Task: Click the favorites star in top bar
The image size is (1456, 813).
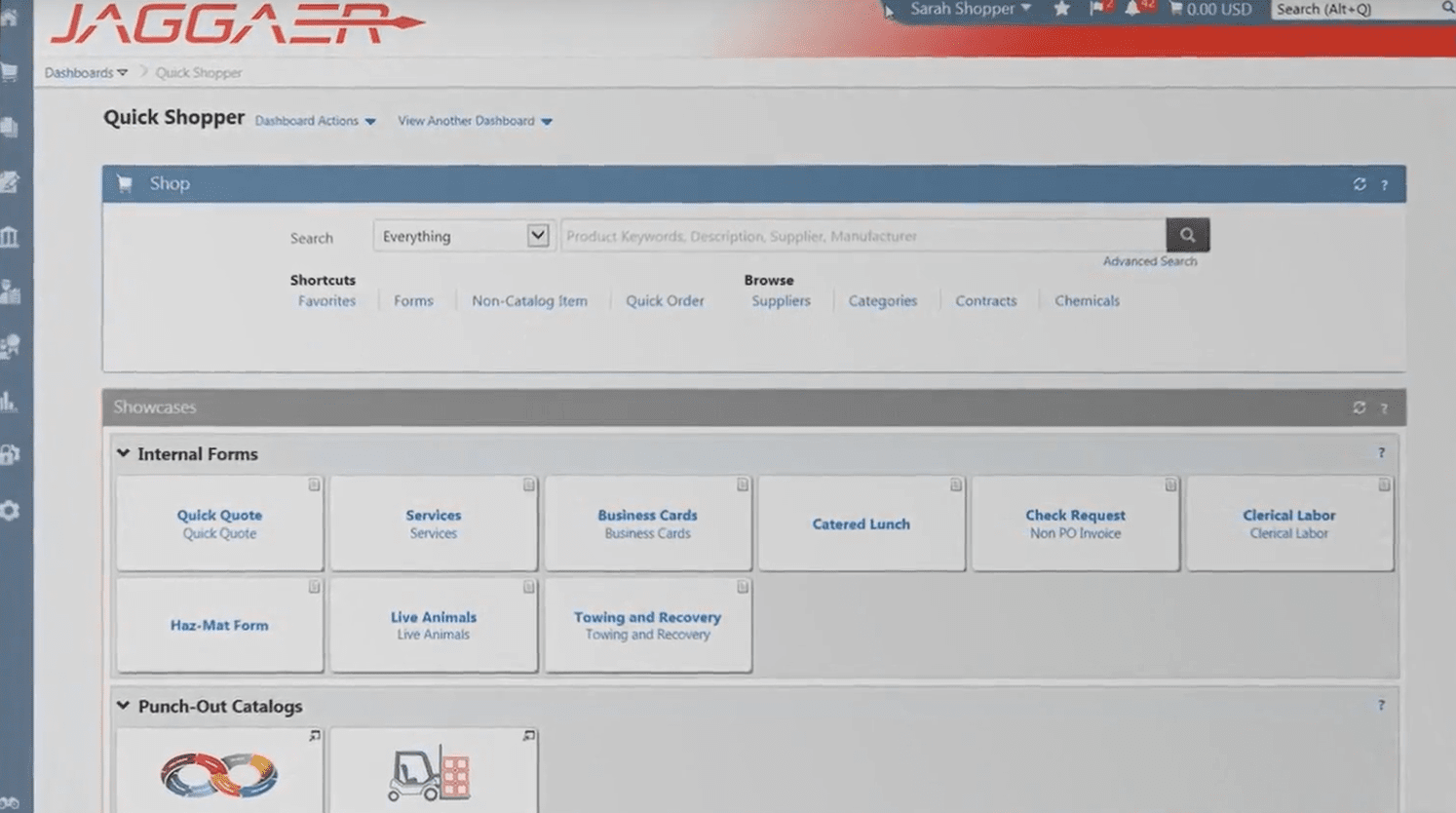Action: click(1061, 9)
